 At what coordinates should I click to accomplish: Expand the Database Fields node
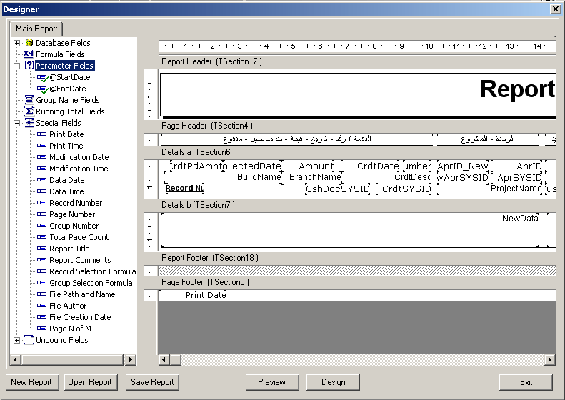tap(17, 43)
